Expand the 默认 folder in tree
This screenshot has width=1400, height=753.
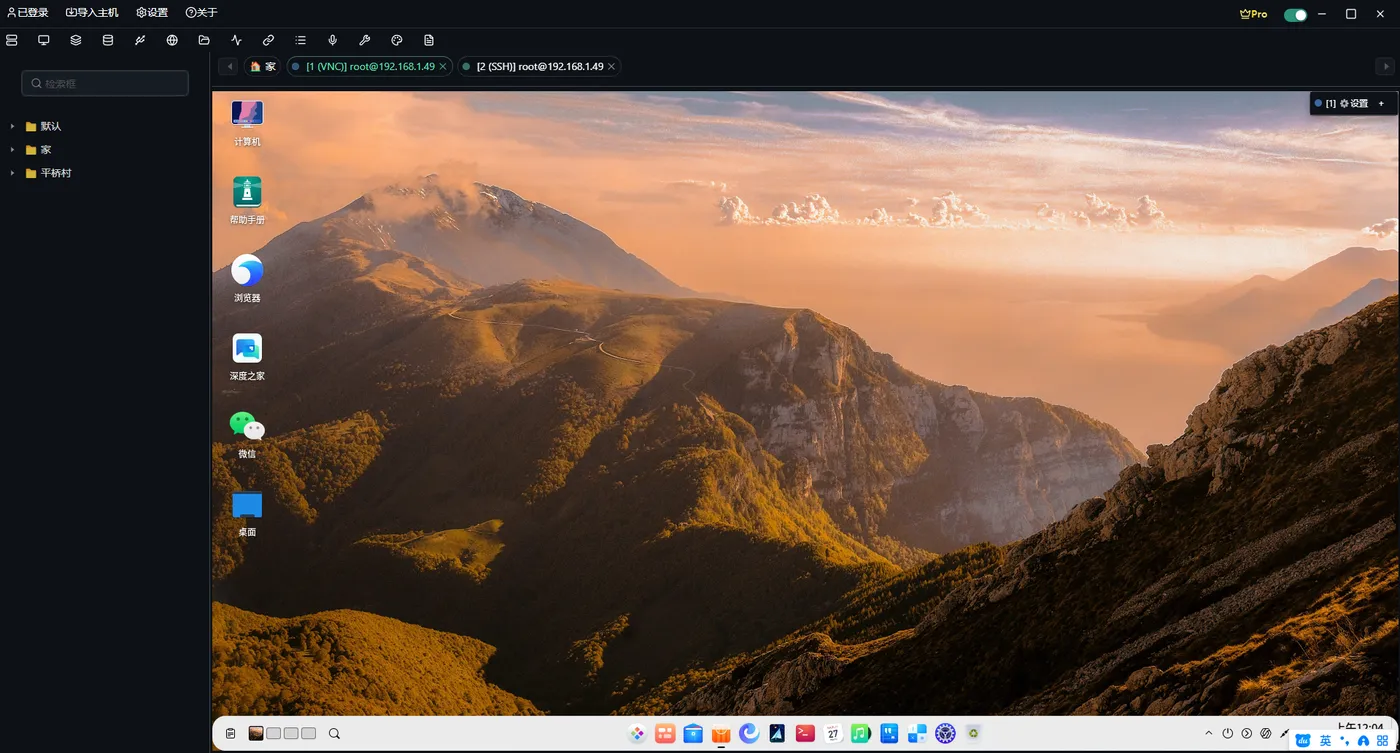(x=12, y=126)
